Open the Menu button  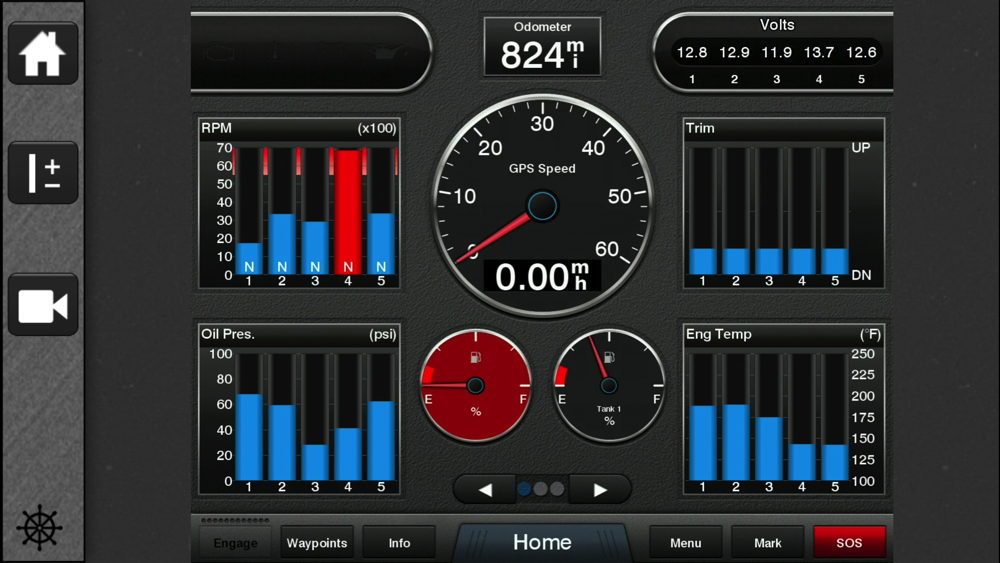[x=686, y=543]
